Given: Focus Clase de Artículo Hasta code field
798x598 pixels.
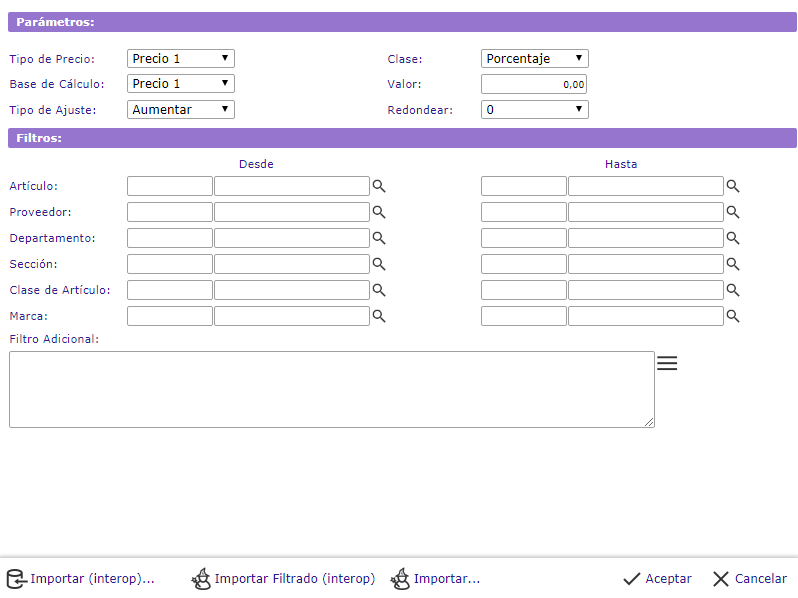Looking at the screenshot, I should click(x=524, y=290).
